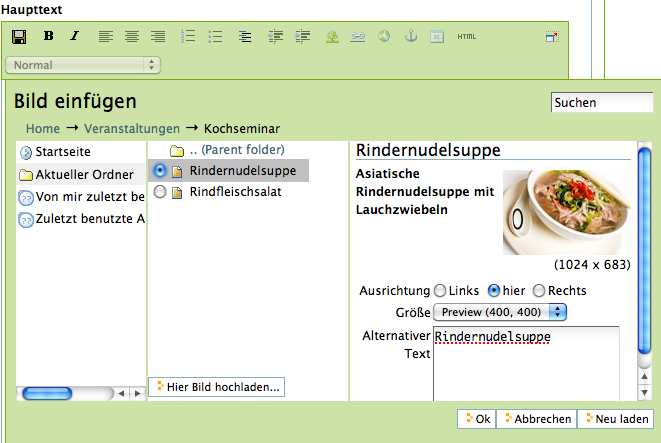This screenshot has width=661, height=443.
Task: Open the Normal paragraph style dropdown
Action: [83, 65]
